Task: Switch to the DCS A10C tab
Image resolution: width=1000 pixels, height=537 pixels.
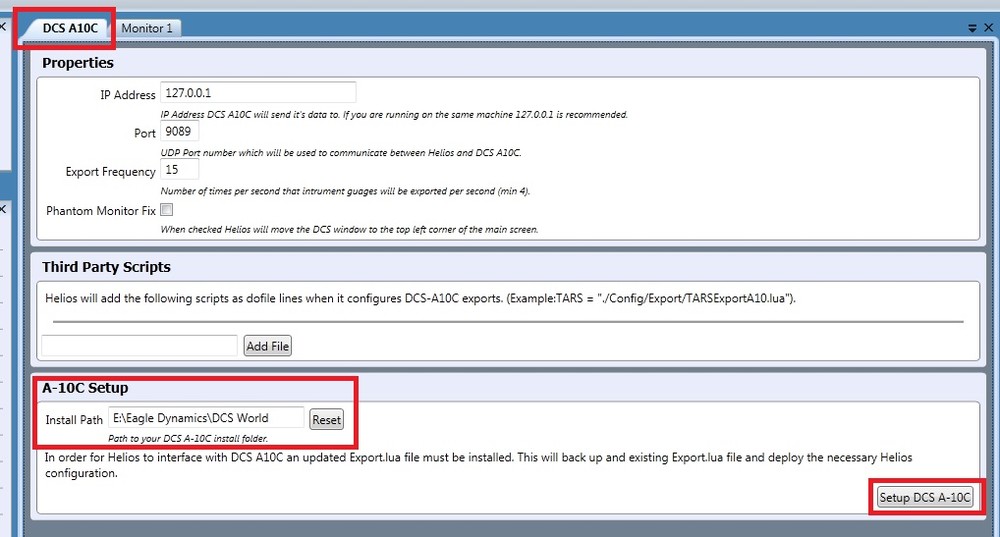Action: click(x=69, y=28)
